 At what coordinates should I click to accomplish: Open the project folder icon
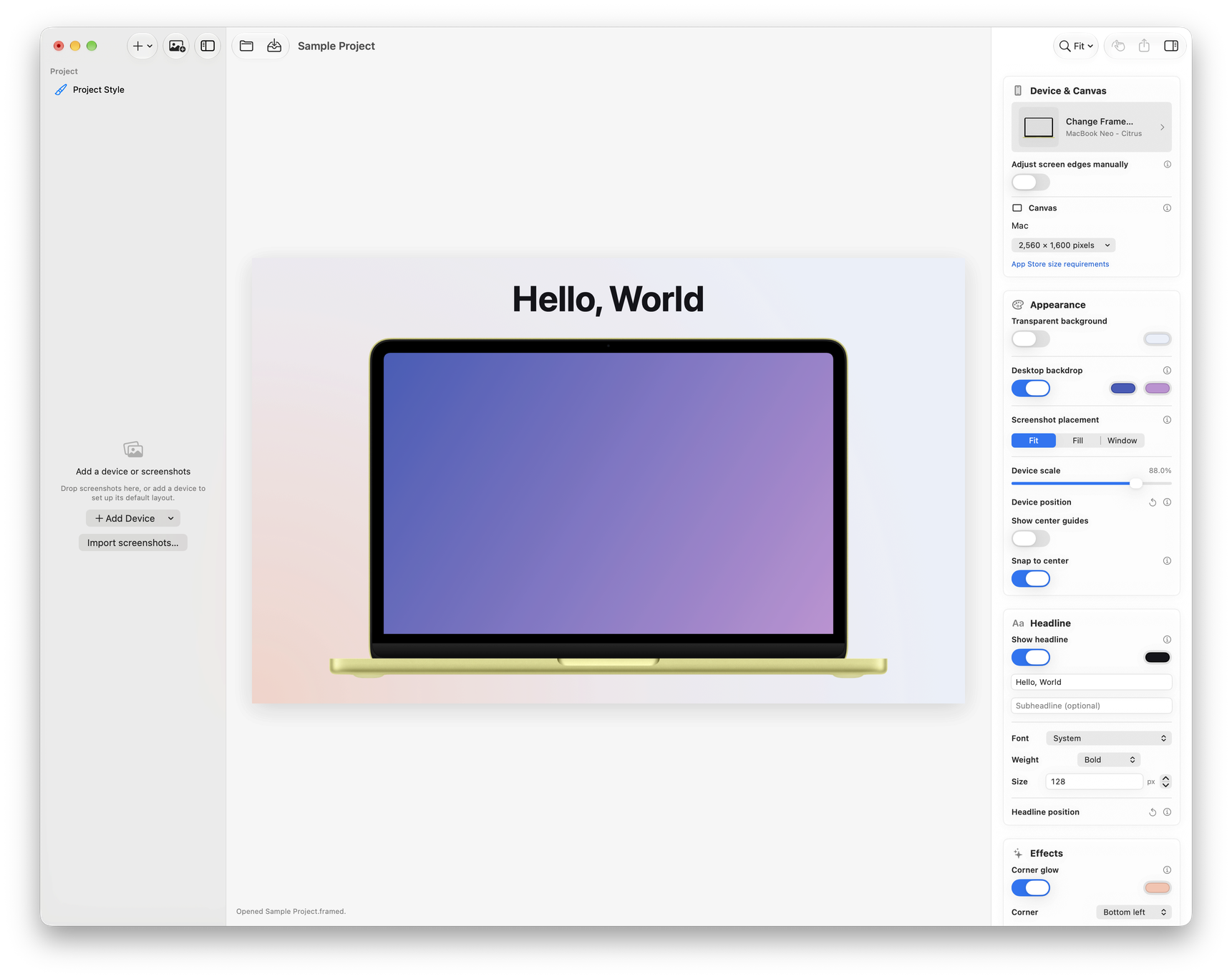[246, 46]
